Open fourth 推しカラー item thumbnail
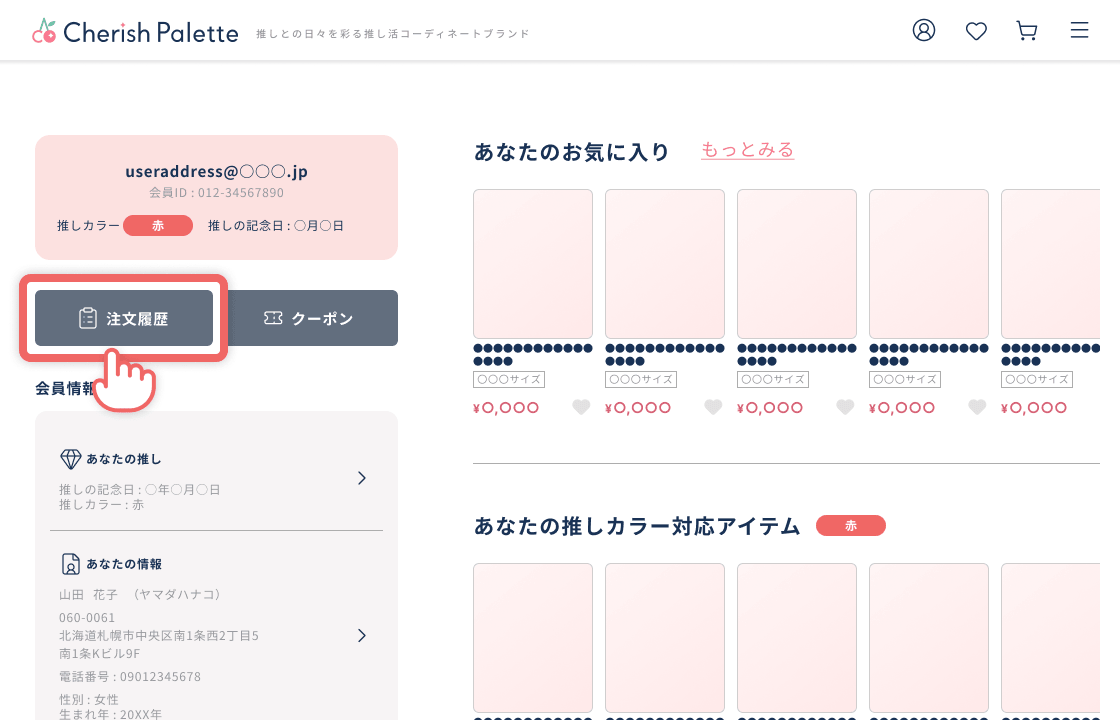This screenshot has width=1120, height=720. 929,638
